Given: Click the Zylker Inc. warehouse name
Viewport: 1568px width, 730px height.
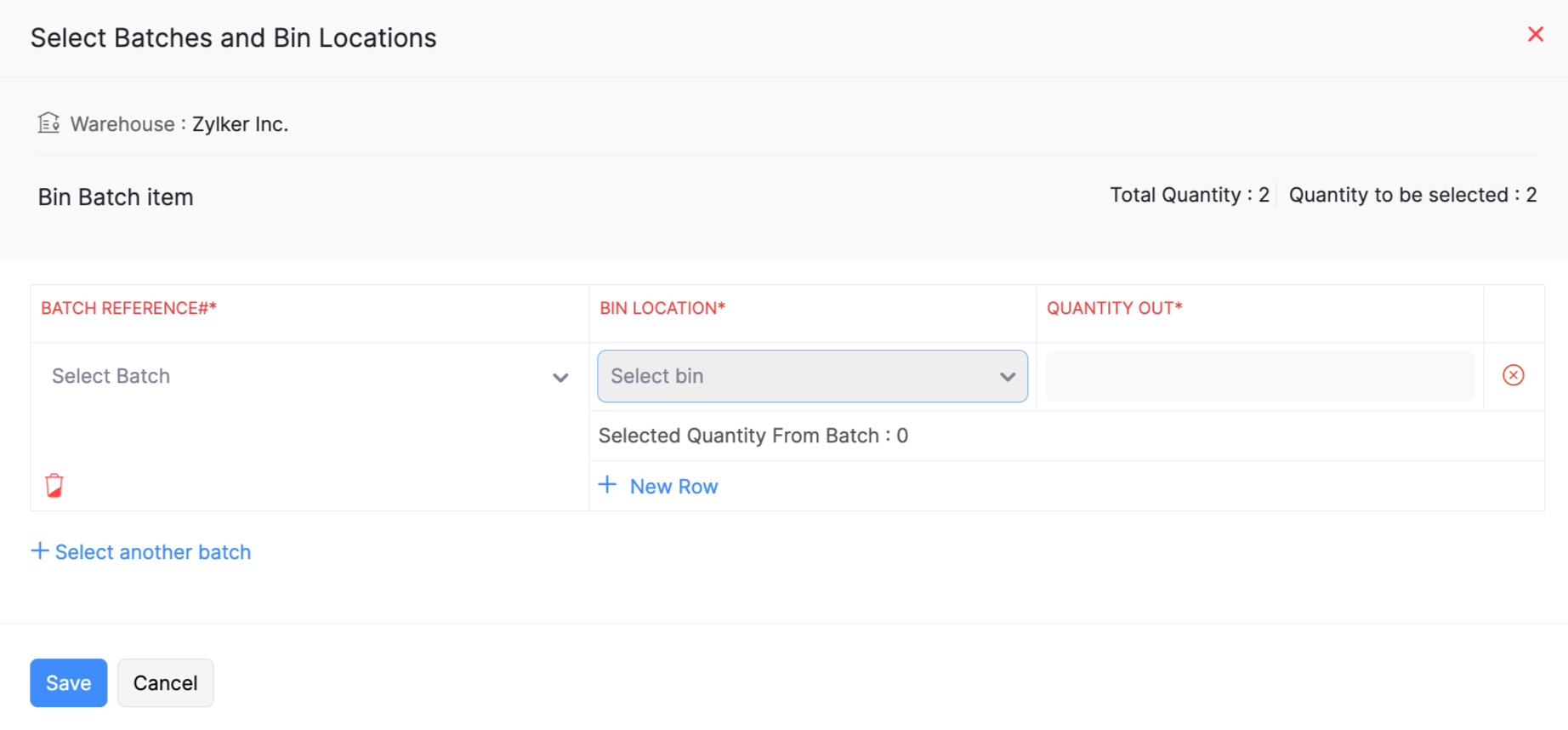Looking at the screenshot, I should point(240,124).
